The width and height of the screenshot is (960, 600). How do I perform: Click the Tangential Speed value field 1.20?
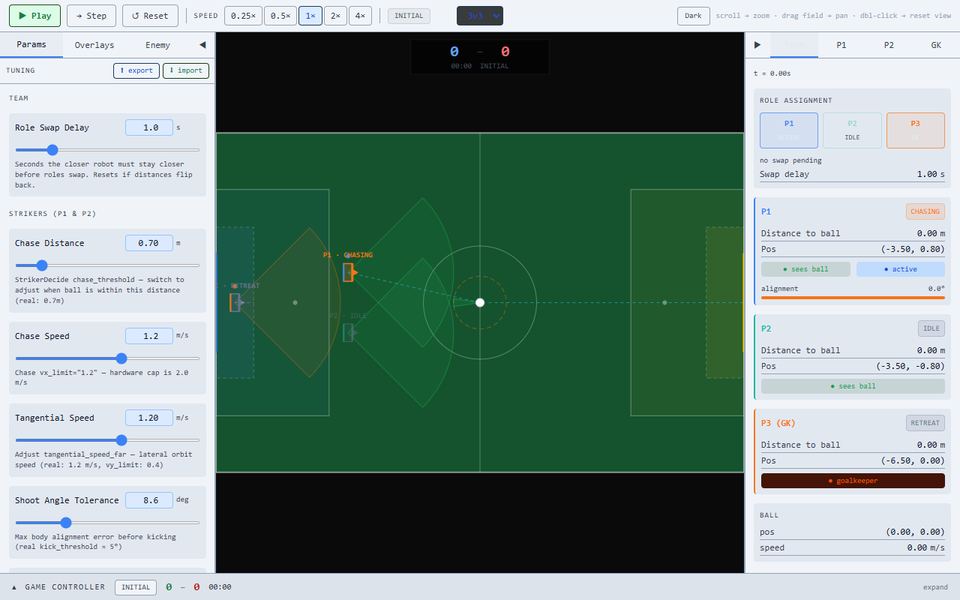149,418
